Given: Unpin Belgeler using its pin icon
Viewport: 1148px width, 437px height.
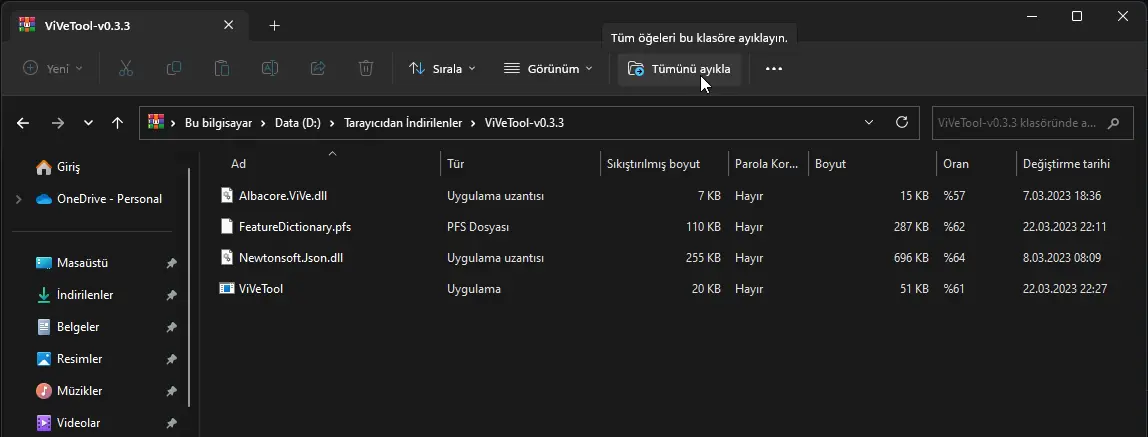Looking at the screenshot, I should (171, 327).
